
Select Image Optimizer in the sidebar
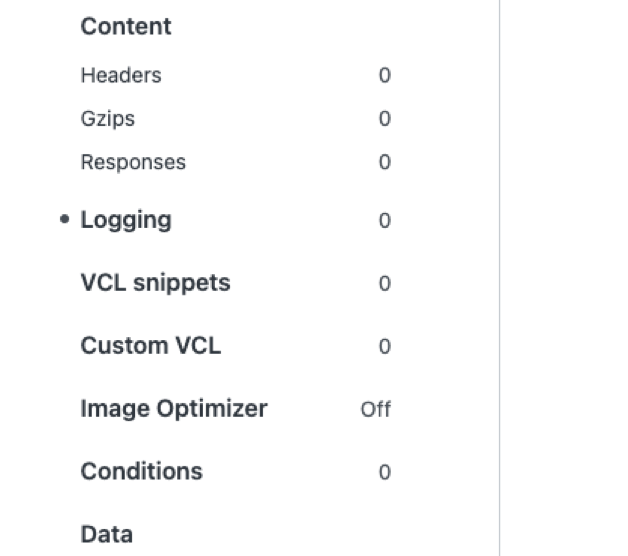pyautogui.click(x=174, y=409)
